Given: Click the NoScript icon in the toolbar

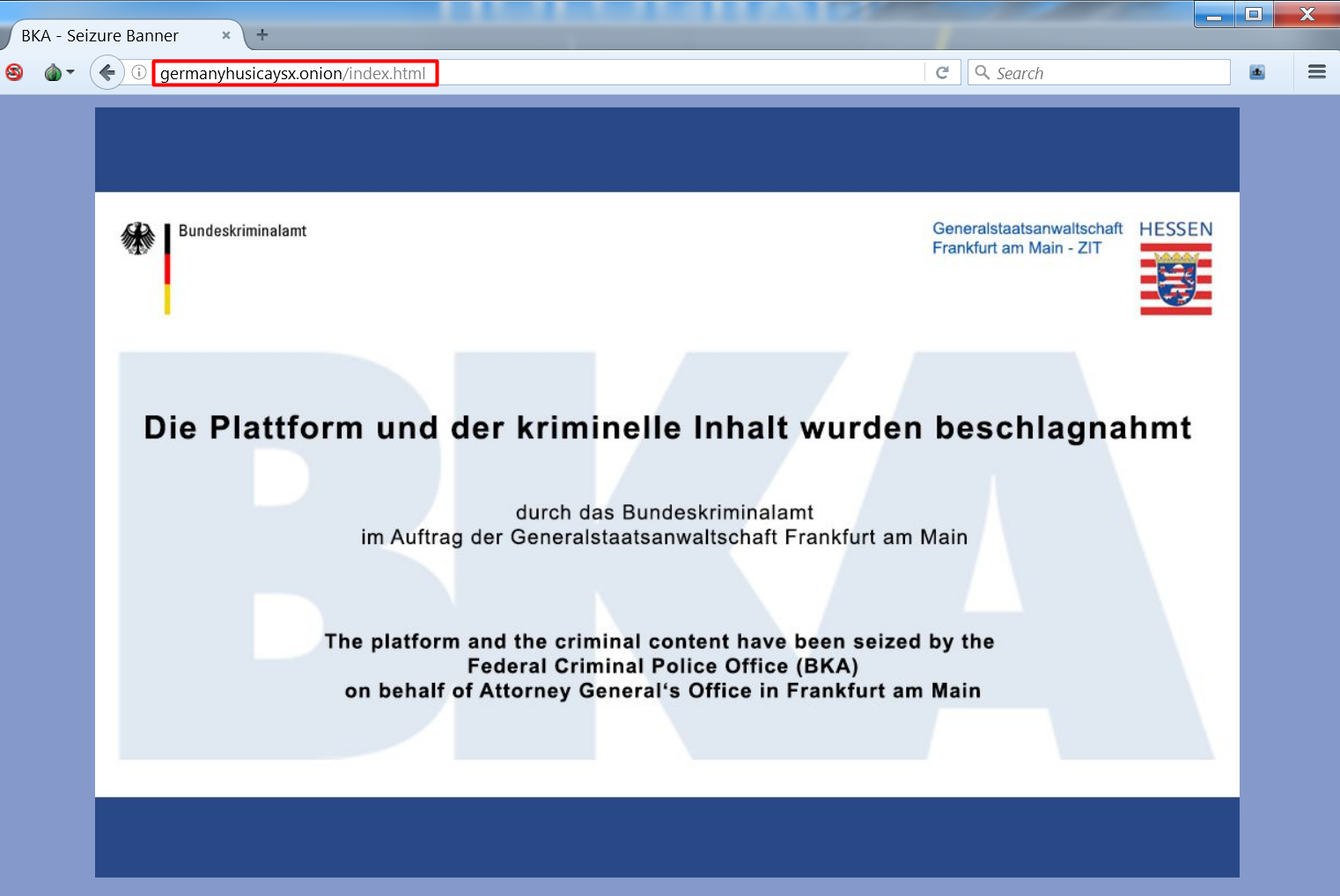Looking at the screenshot, I should (14, 72).
